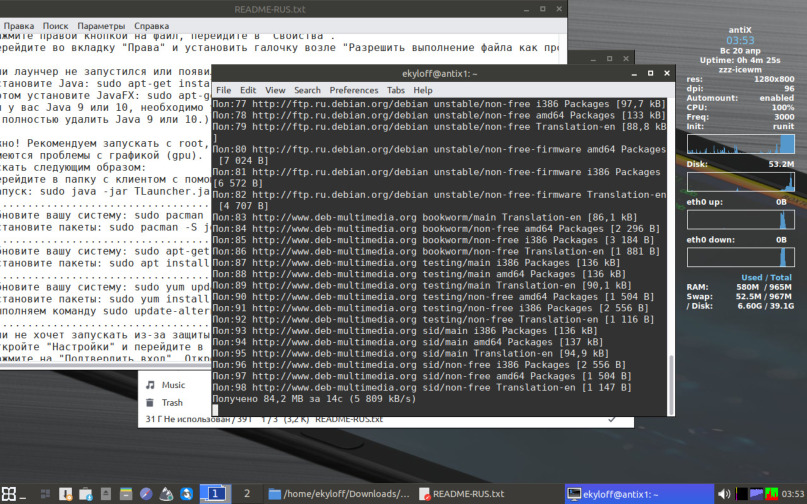Launch the blue globe icon in taskbar
807x504 pixels.
186,494
